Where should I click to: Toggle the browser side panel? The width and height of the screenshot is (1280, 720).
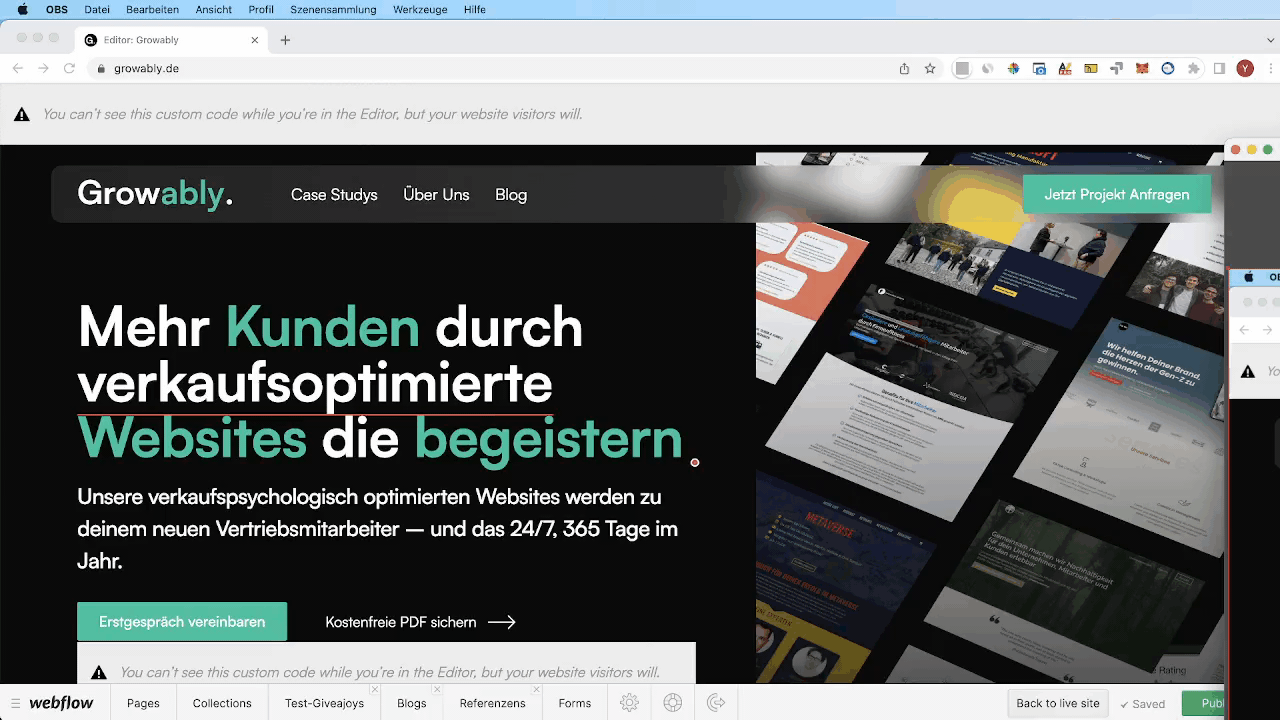(1219, 68)
